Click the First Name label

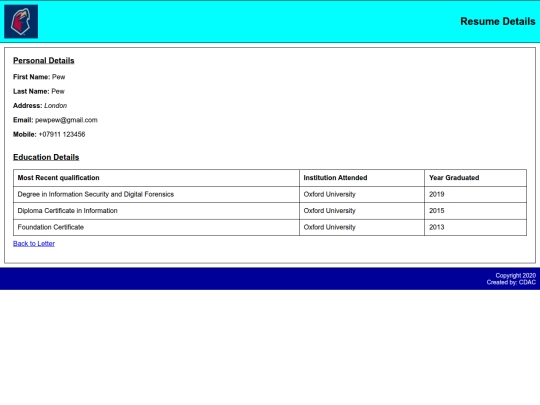(31, 77)
